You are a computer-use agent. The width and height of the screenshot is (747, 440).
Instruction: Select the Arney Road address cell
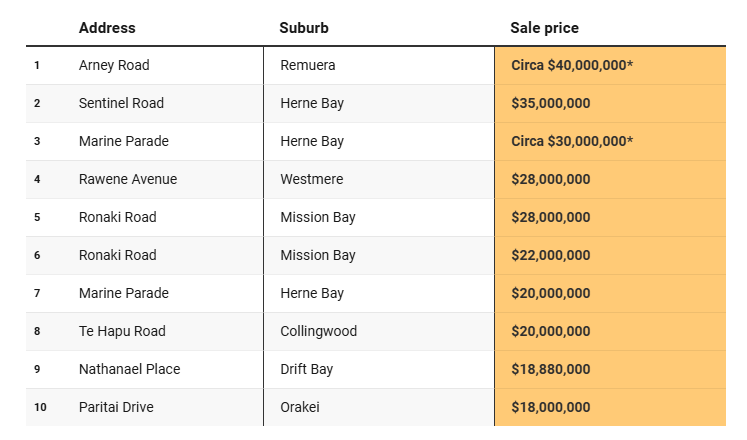(x=114, y=65)
